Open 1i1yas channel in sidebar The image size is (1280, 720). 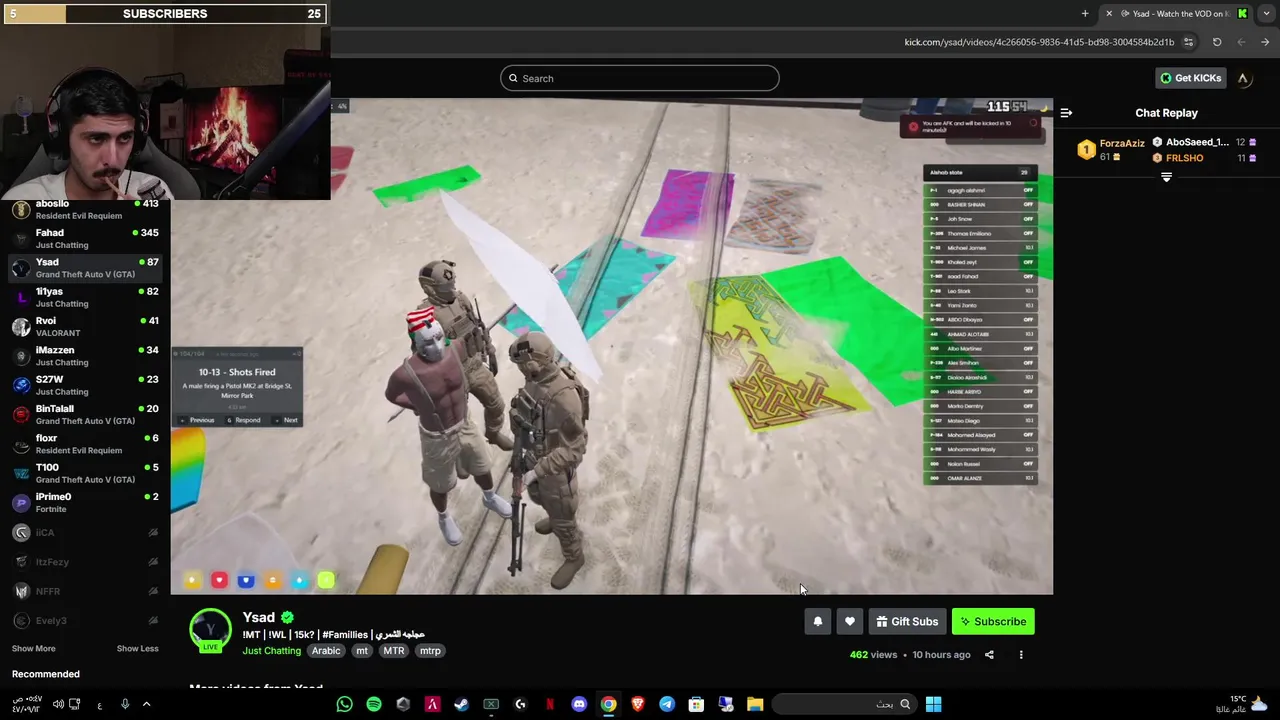(x=85, y=297)
